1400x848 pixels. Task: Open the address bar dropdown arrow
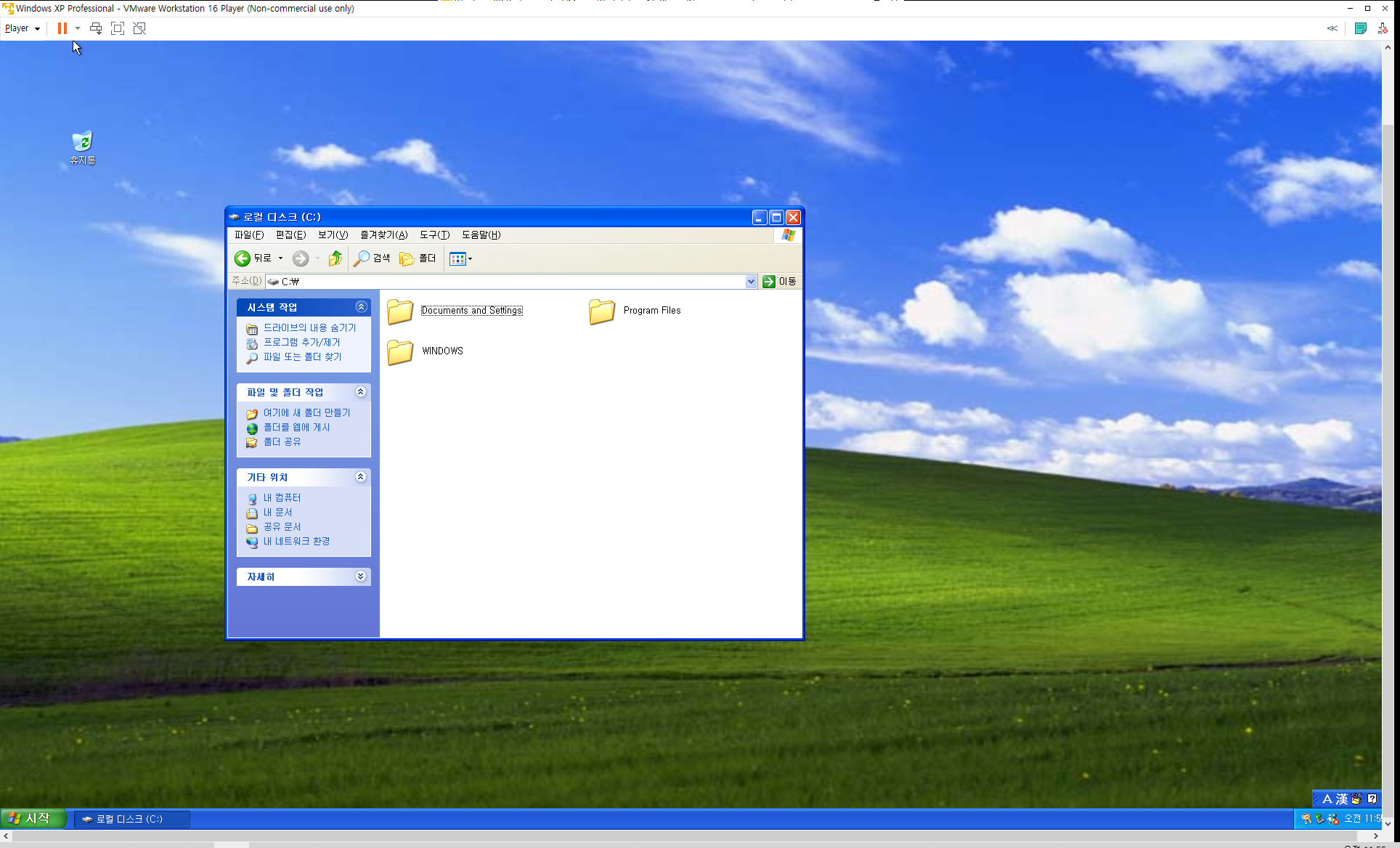[751, 282]
